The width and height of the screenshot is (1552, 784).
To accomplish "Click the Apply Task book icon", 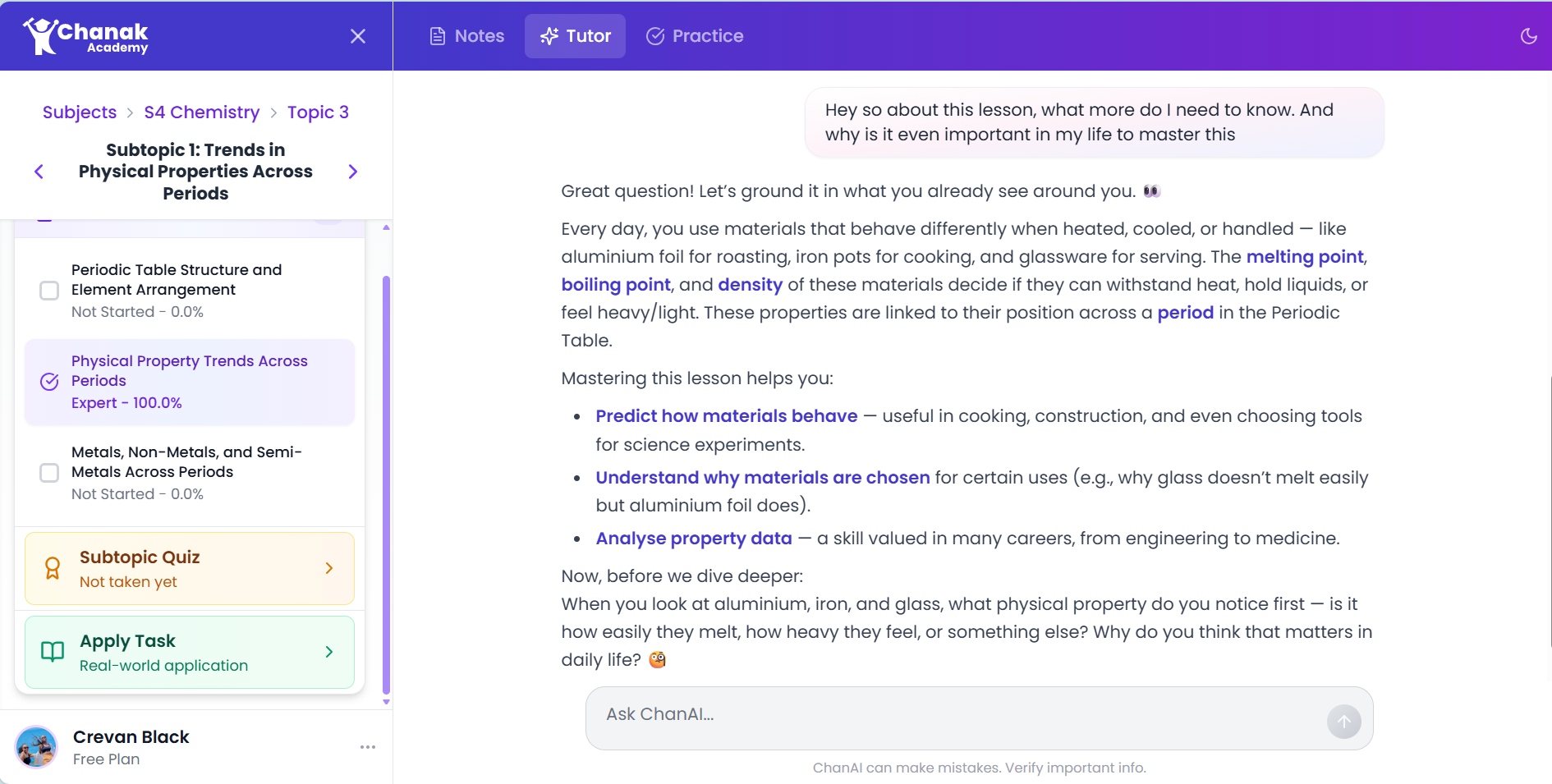I will click(x=52, y=651).
